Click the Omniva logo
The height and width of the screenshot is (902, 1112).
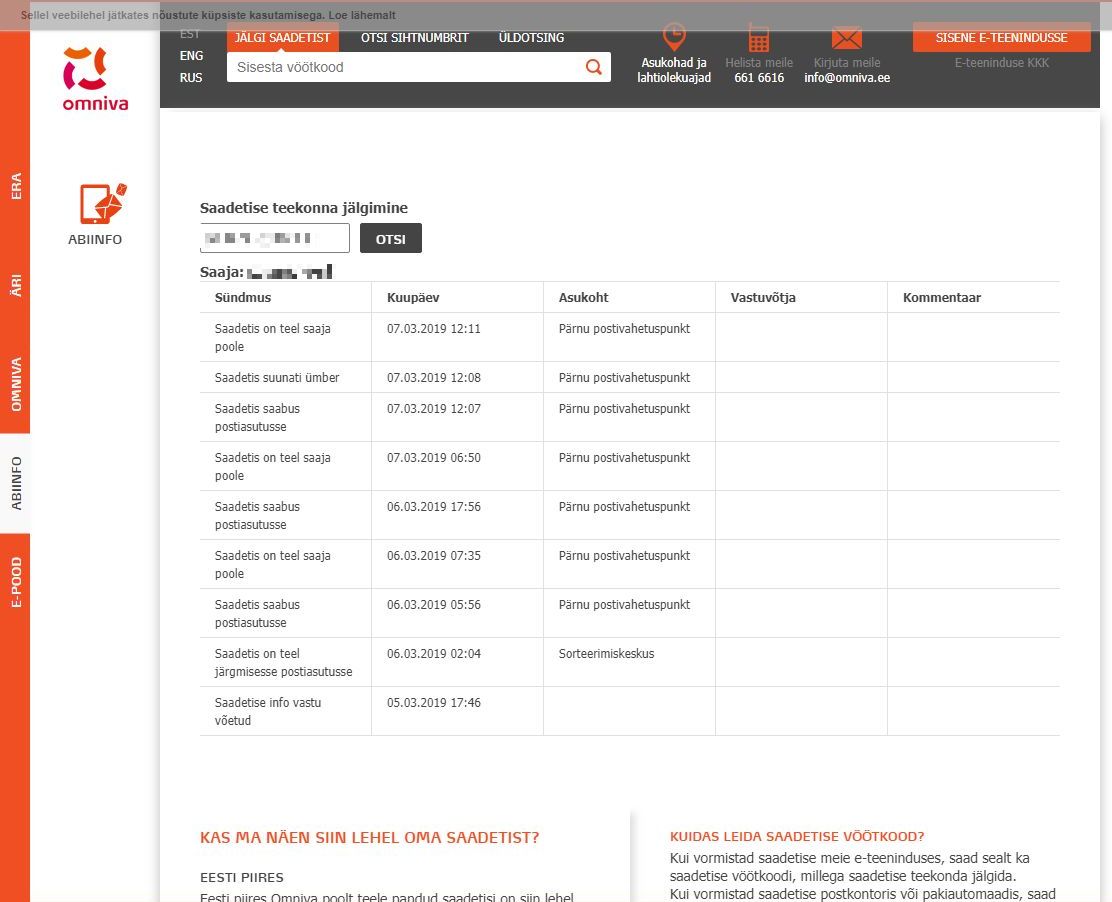pyautogui.click(x=95, y=78)
